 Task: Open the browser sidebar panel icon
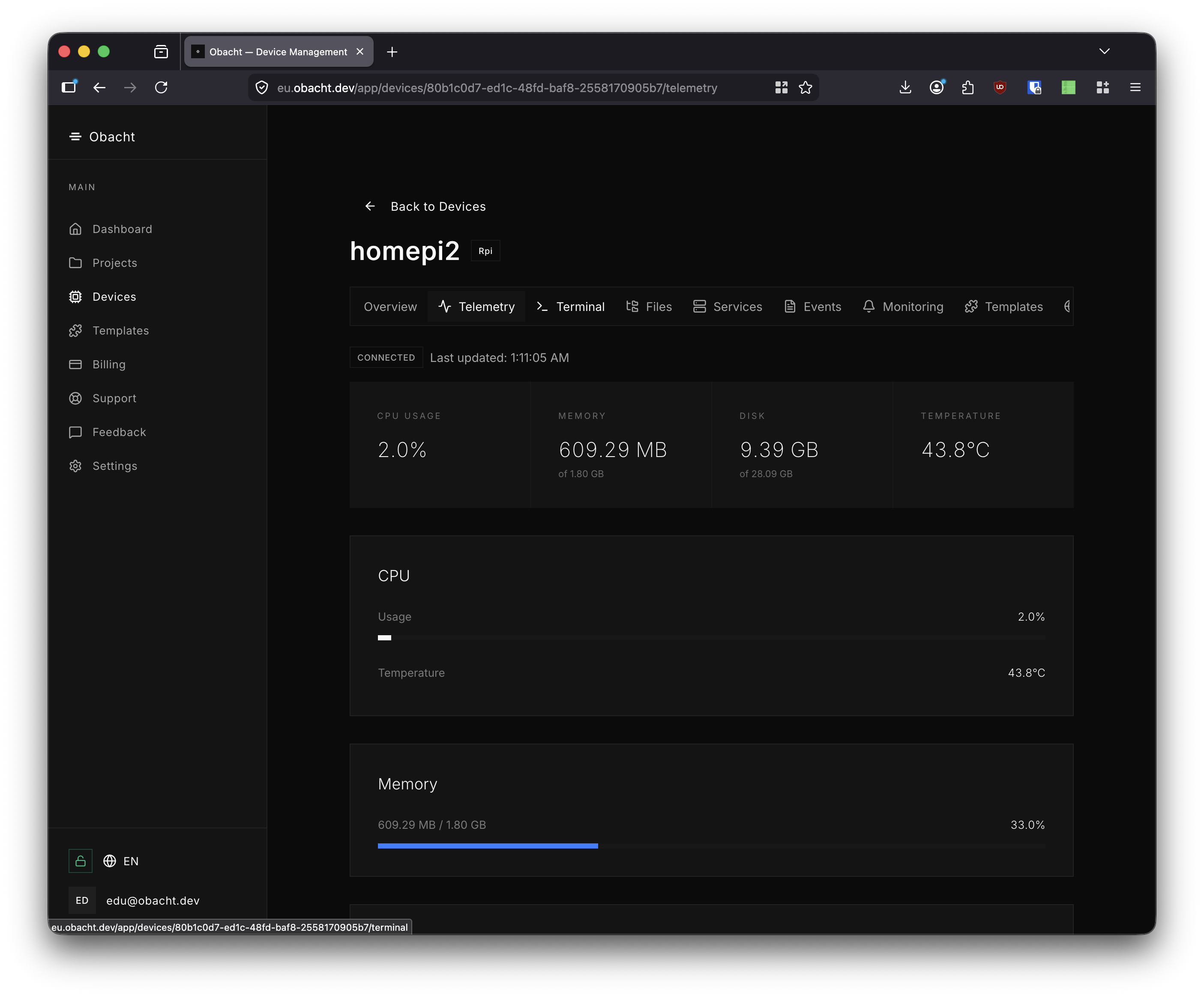tap(69, 87)
